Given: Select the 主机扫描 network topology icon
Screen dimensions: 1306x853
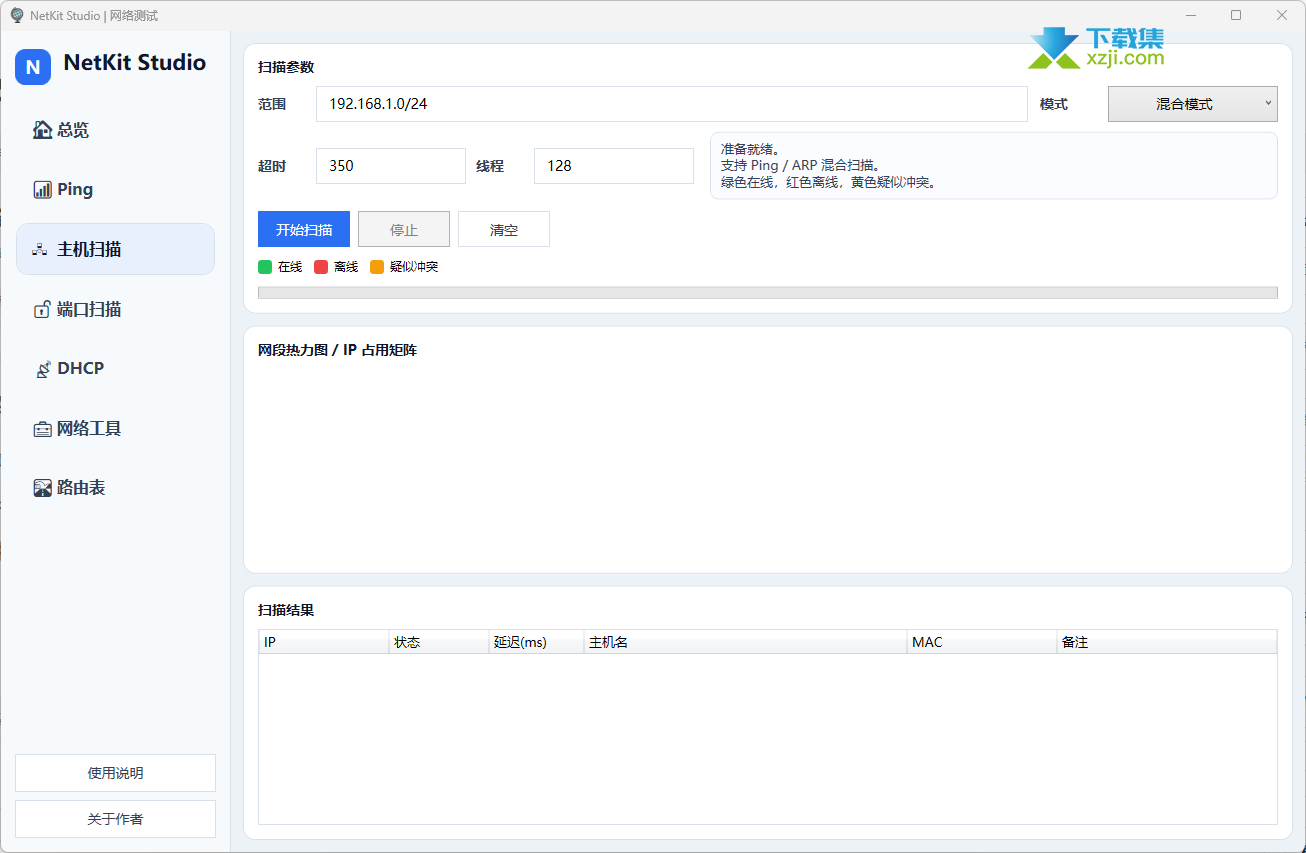Looking at the screenshot, I should 43,248.
